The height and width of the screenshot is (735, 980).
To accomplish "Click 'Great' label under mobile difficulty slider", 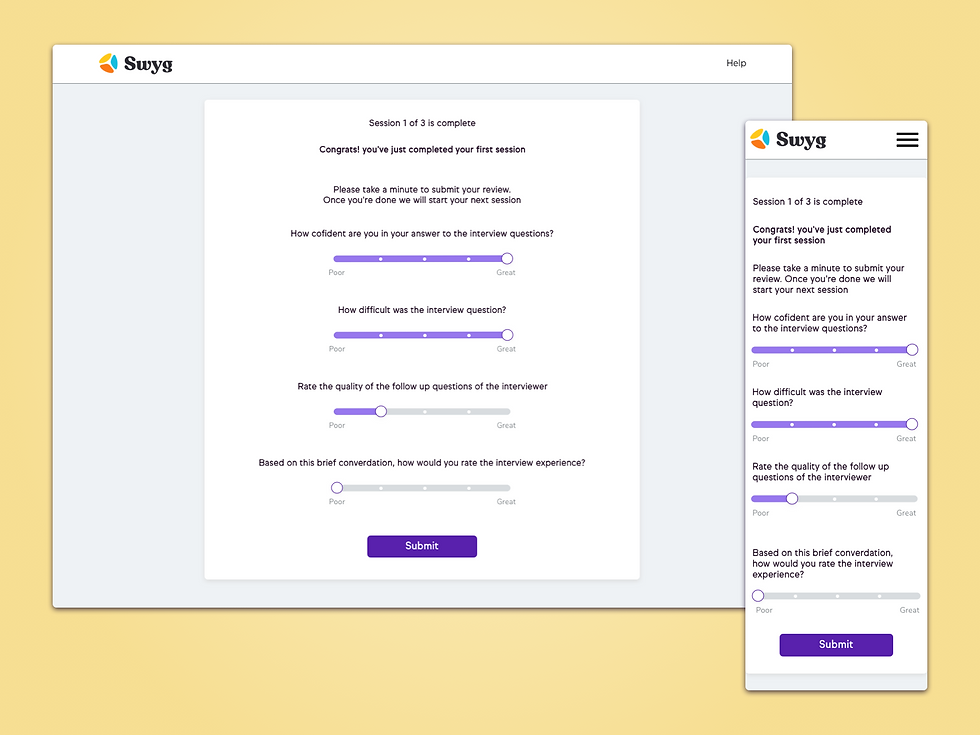I will click(x=906, y=438).
